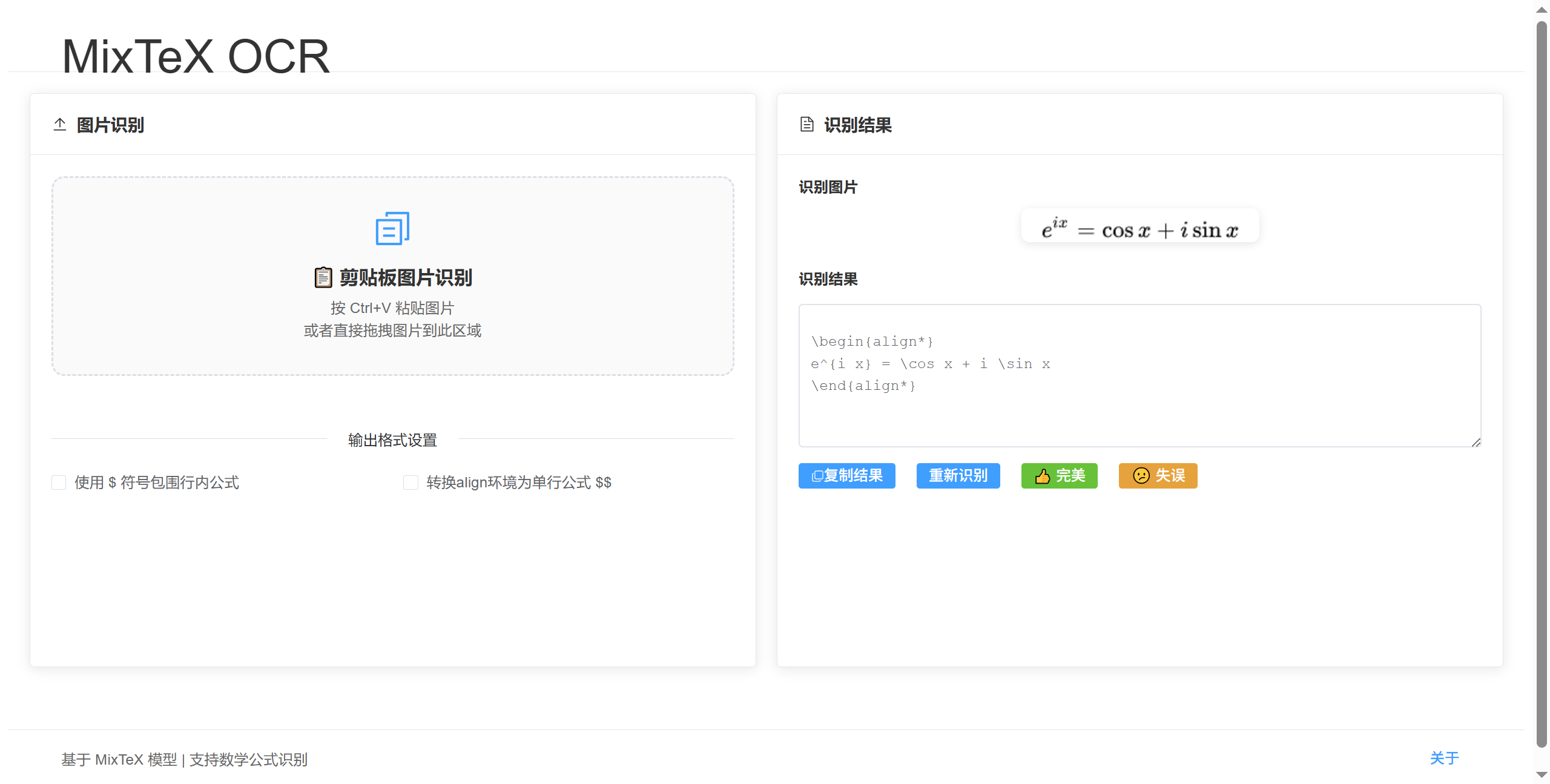Click the thumbs-up icon on 完美 button

(1043, 476)
